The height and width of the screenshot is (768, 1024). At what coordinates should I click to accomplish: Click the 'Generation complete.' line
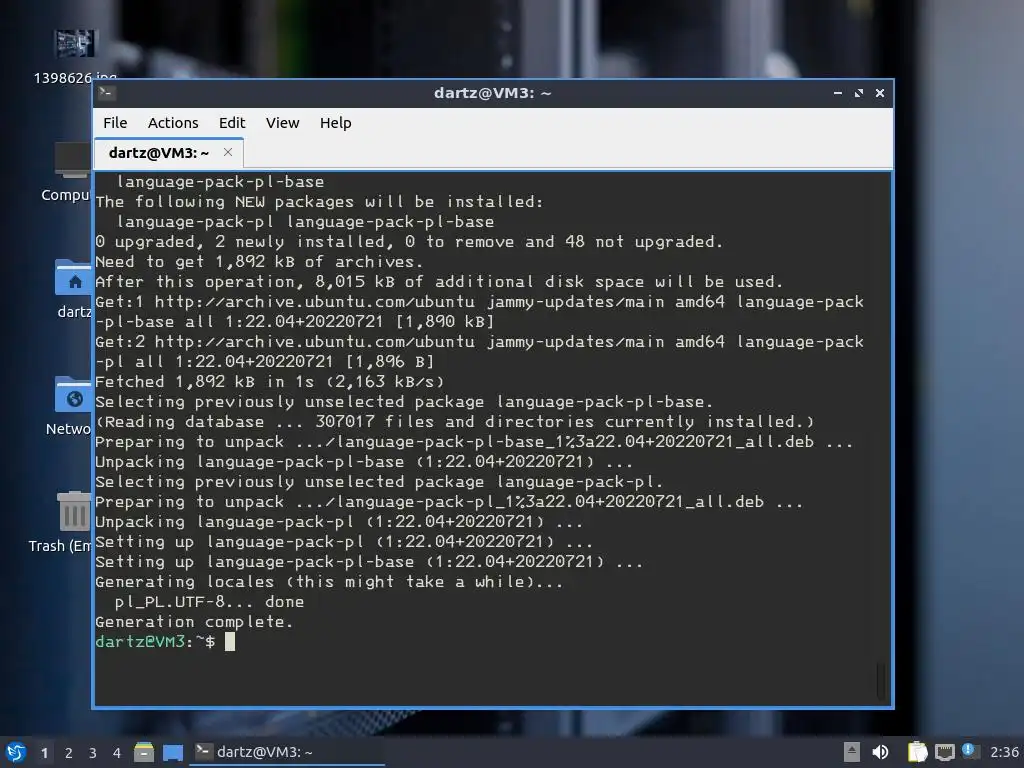pyautogui.click(x=194, y=622)
